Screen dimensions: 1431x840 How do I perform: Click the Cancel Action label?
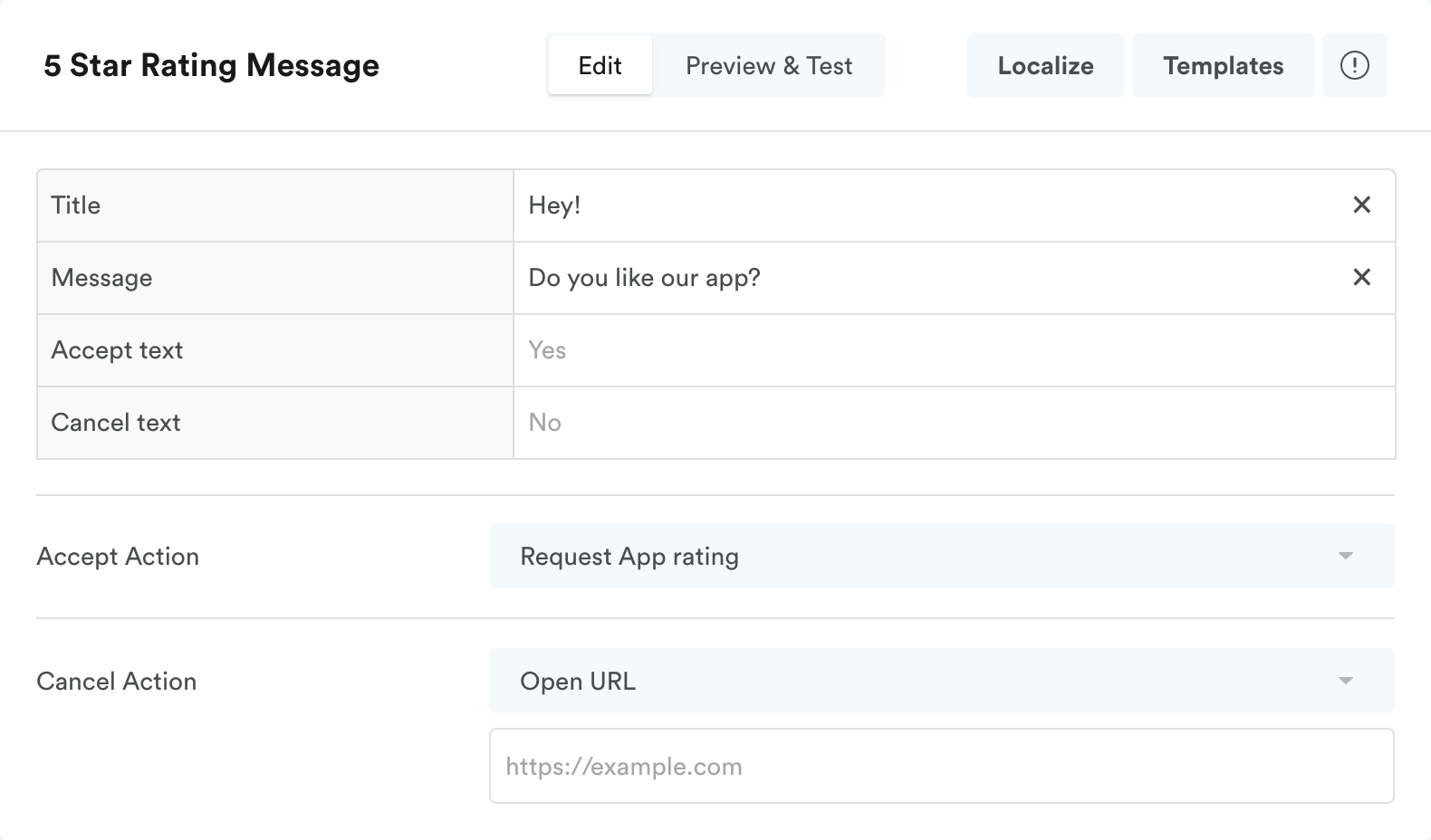point(116,681)
